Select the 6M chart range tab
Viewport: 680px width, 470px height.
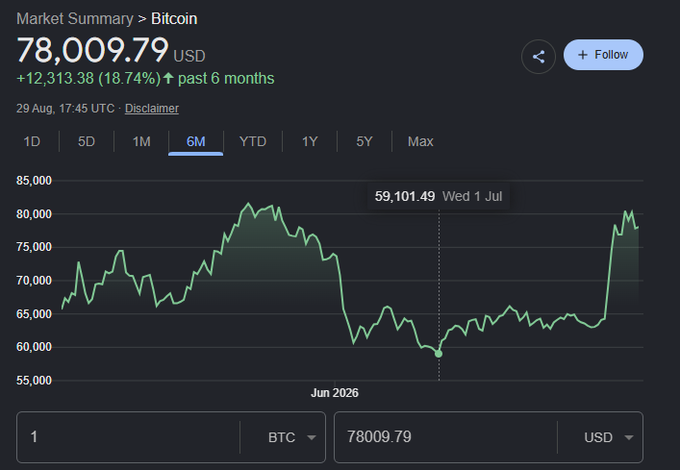(x=196, y=141)
